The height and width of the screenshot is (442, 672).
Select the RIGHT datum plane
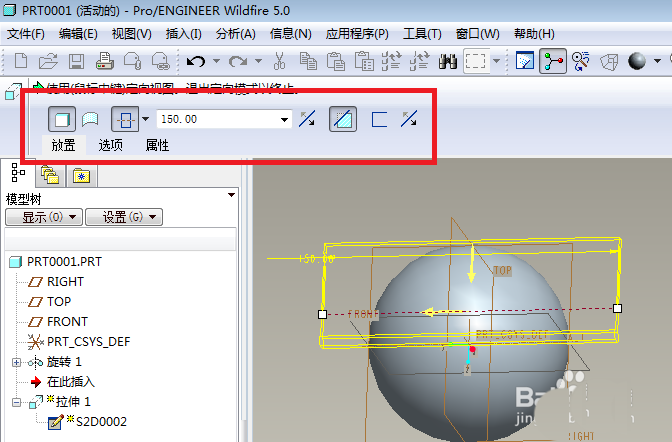65,282
